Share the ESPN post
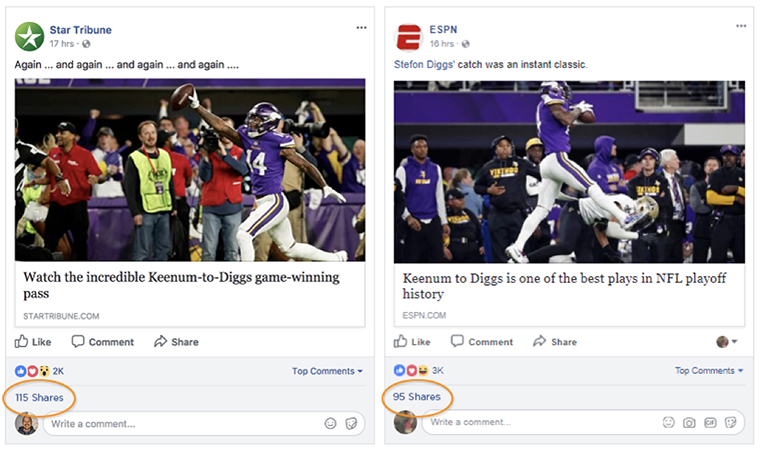760x450 pixels. click(x=555, y=342)
